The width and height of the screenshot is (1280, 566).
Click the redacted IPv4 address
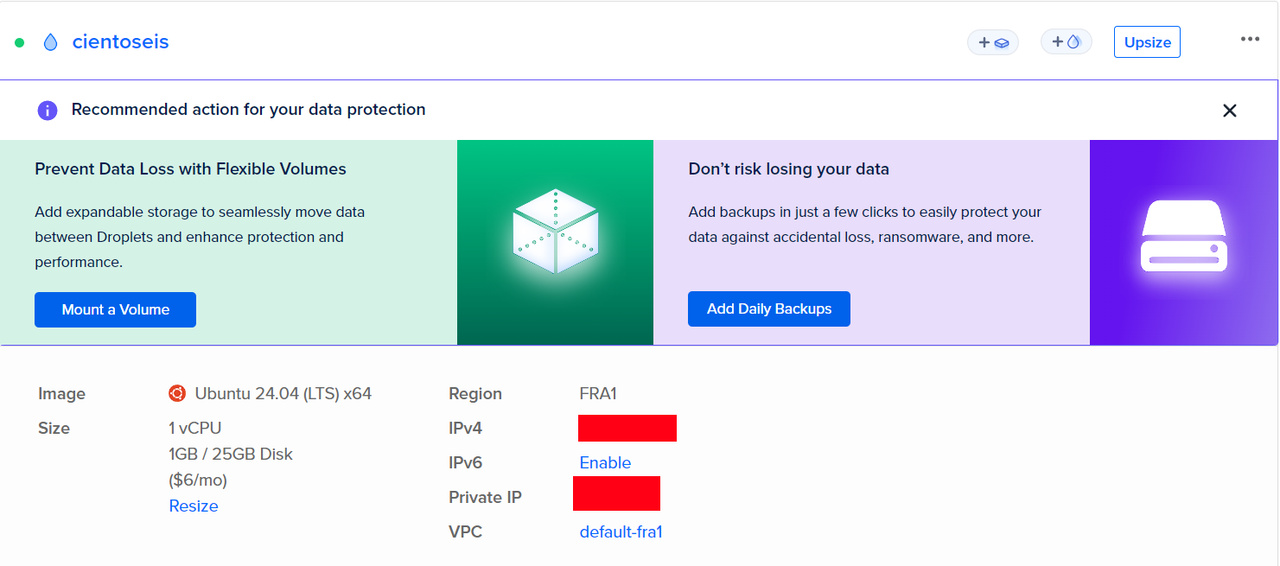[627, 428]
